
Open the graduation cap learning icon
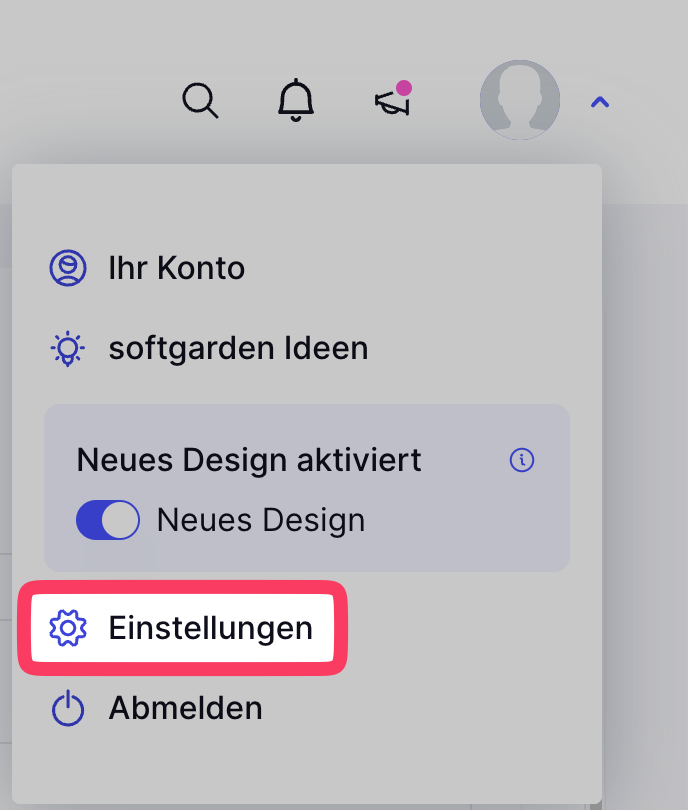click(x=391, y=102)
